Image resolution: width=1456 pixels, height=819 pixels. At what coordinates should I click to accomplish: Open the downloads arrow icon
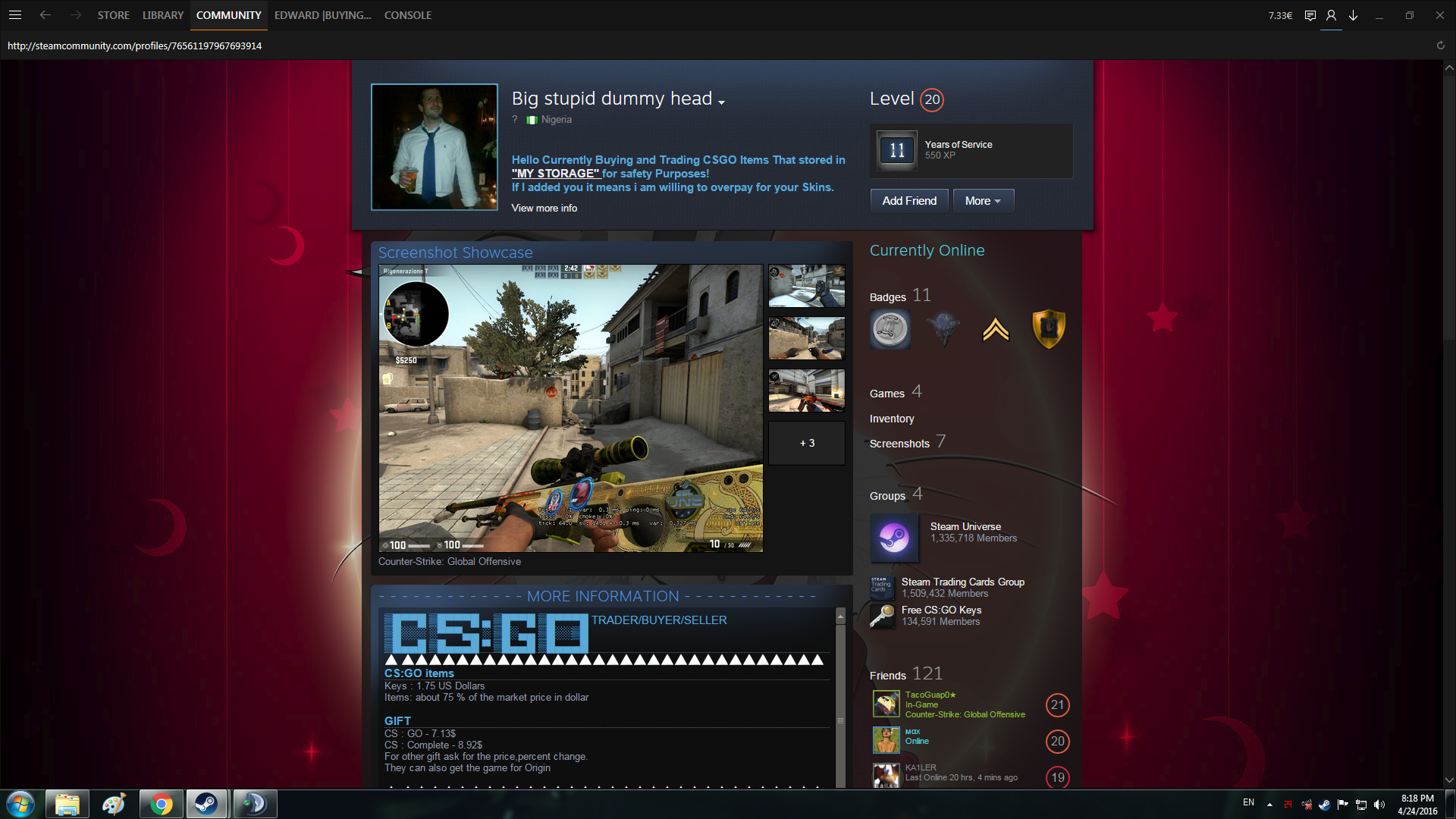click(1353, 15)
